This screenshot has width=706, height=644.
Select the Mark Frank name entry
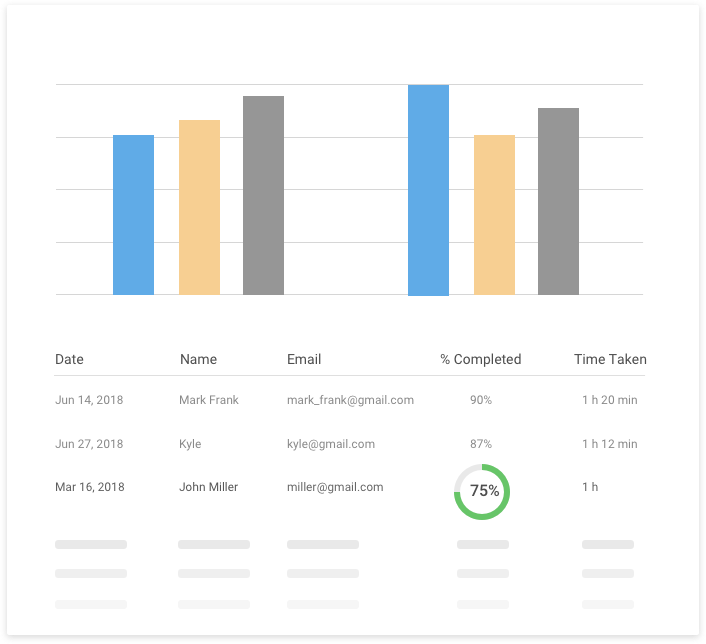coord(209,400)
